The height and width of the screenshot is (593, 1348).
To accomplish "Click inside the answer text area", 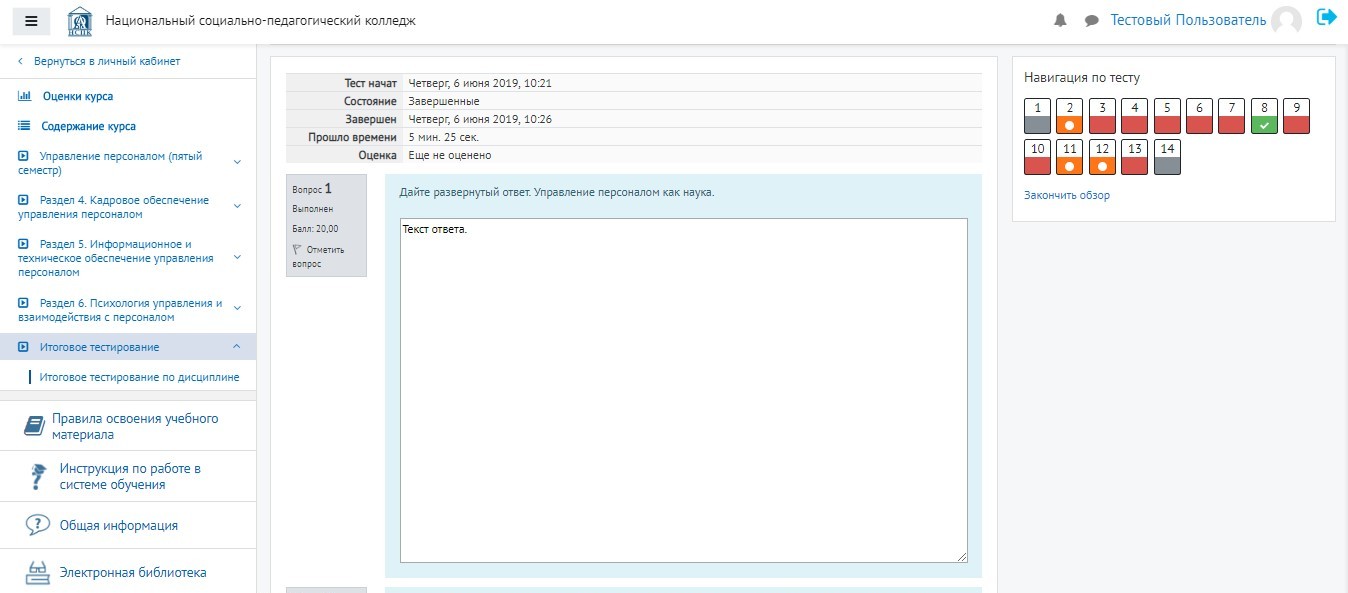I will [683, 390].
